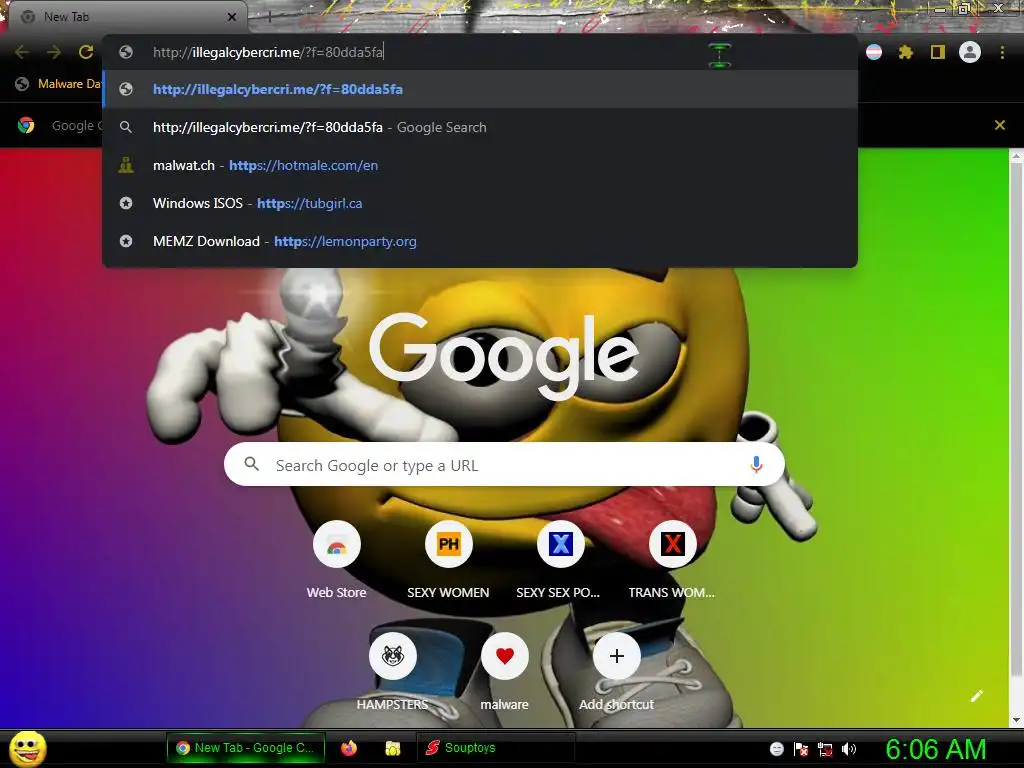
Task: Click the Add shortcut plus tile
Action: [x=616, y=673]
